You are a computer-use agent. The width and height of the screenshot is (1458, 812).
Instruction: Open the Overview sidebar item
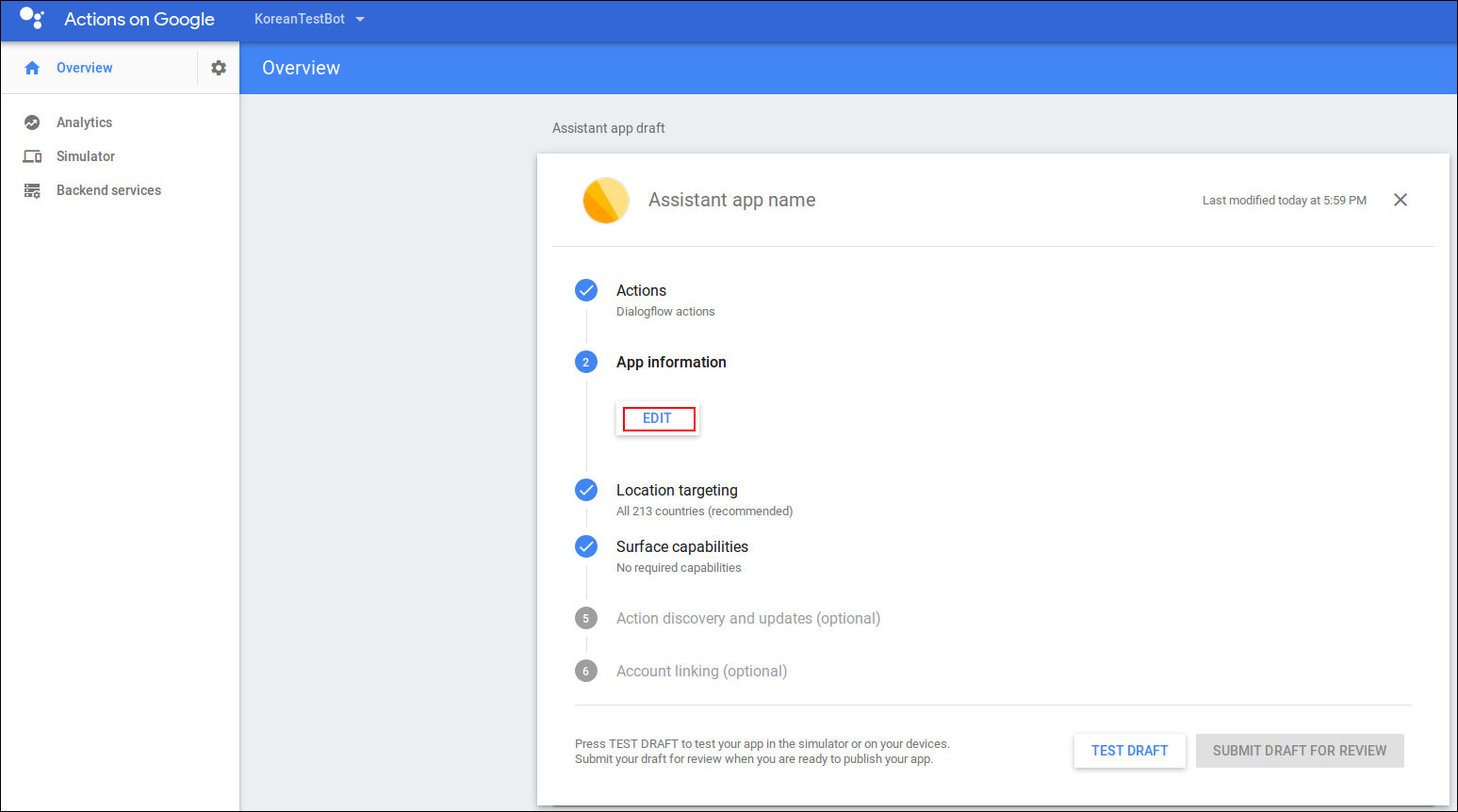[x=85, y=68]
